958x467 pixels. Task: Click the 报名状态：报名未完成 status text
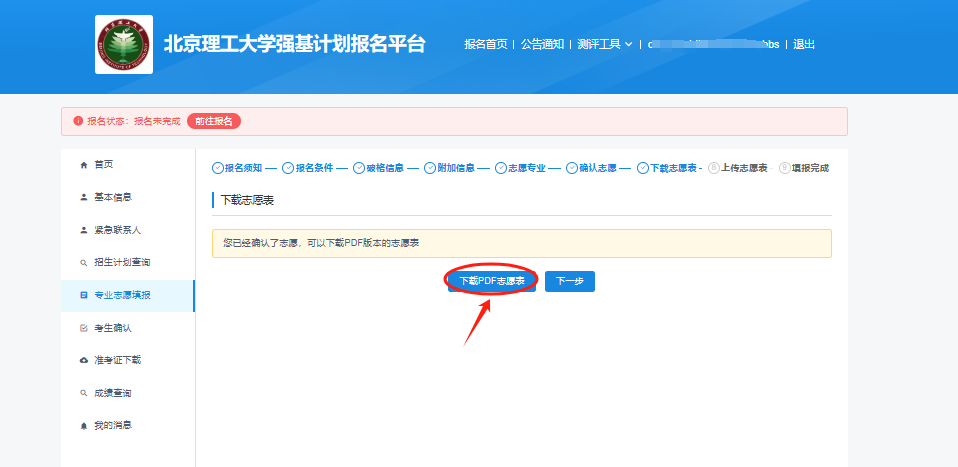click(x=134, y=121)
